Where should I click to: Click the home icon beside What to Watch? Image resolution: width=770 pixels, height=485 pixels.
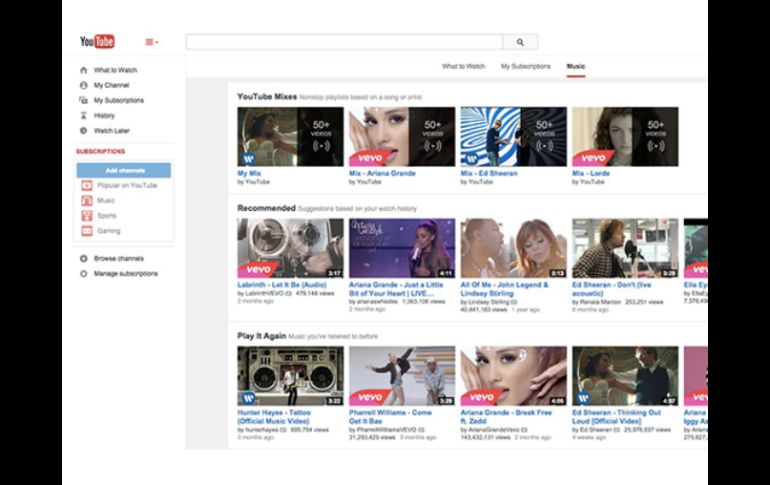(x=83, y=70)
